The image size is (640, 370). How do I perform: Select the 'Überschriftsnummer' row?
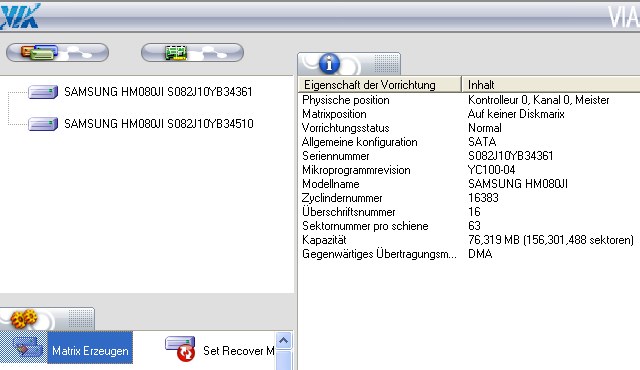click(469, 212)
